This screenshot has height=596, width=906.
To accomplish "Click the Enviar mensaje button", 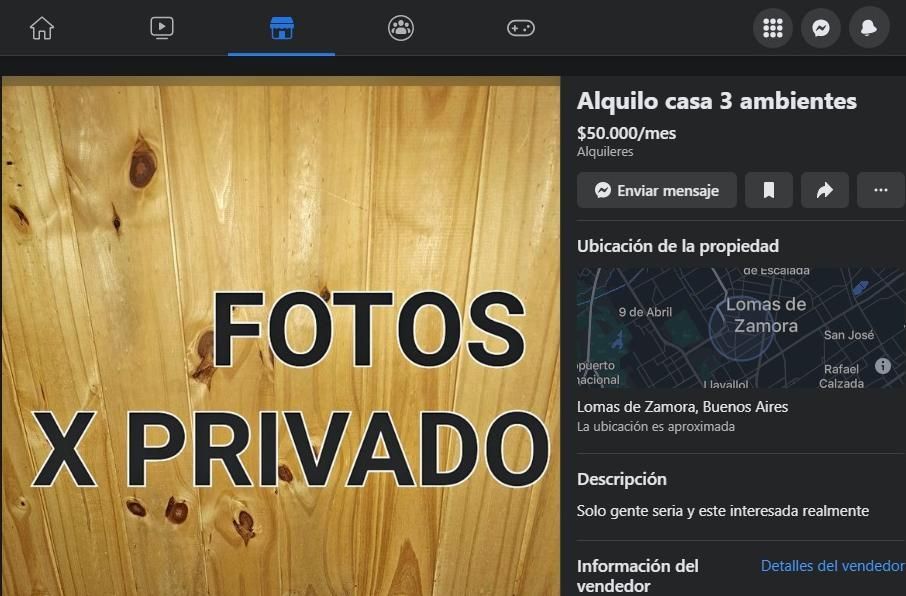I will pos(657,190).
